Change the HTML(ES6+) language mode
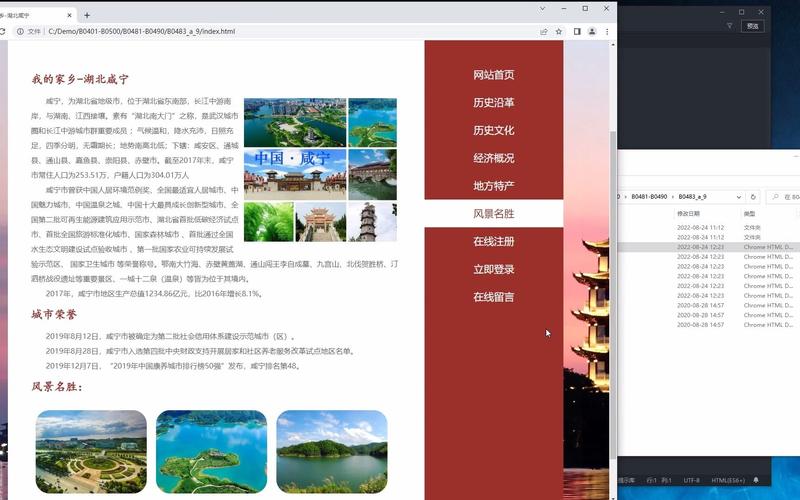The height and width of the screenshot is (500, 800). 728,481
